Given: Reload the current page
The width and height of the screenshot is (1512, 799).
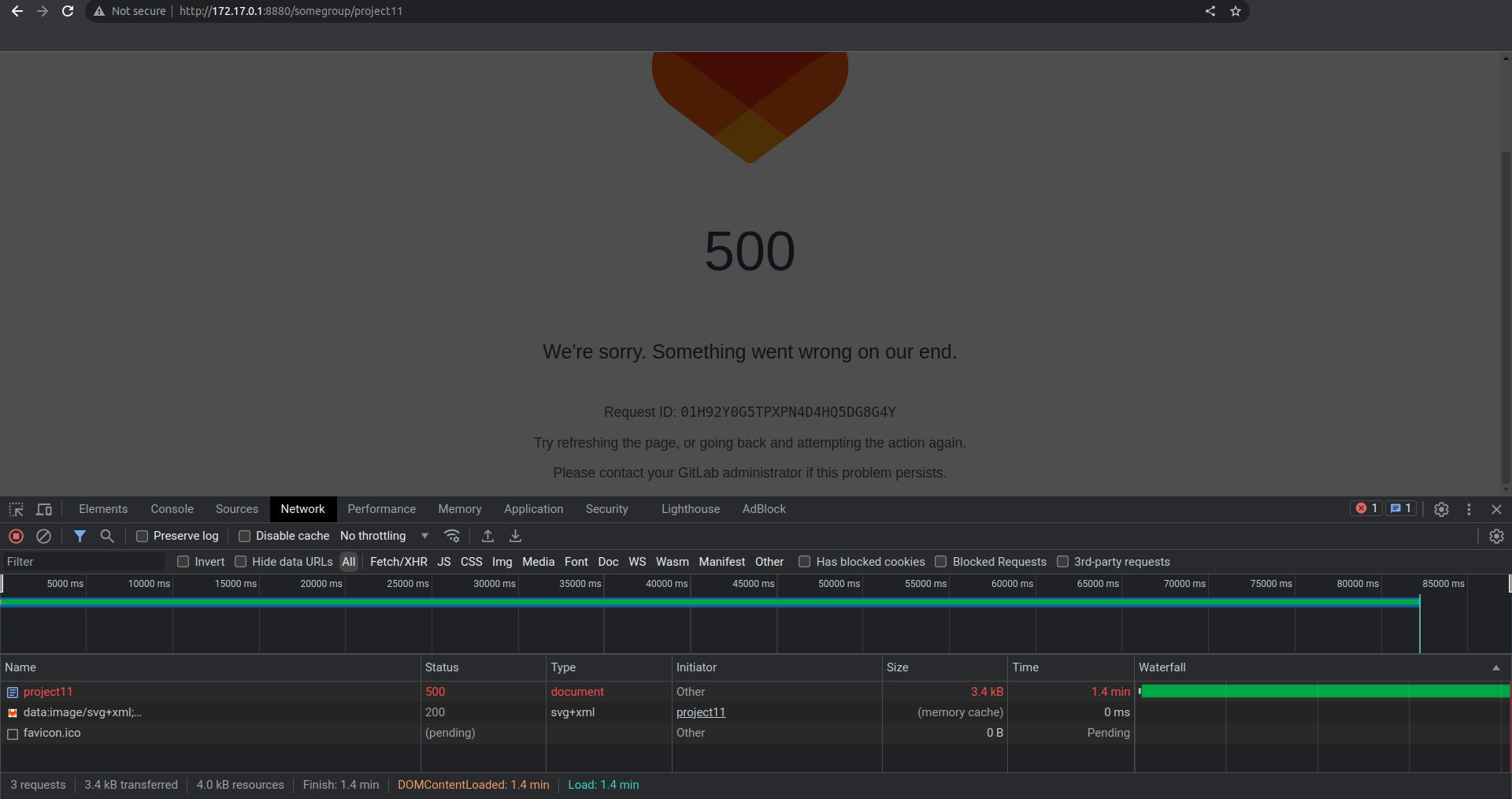Looking at the screenshot, I should click(68, 11).
